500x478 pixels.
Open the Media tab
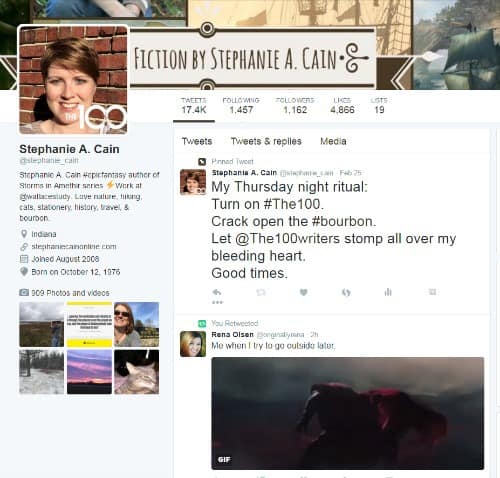click(x=333, y=141)
